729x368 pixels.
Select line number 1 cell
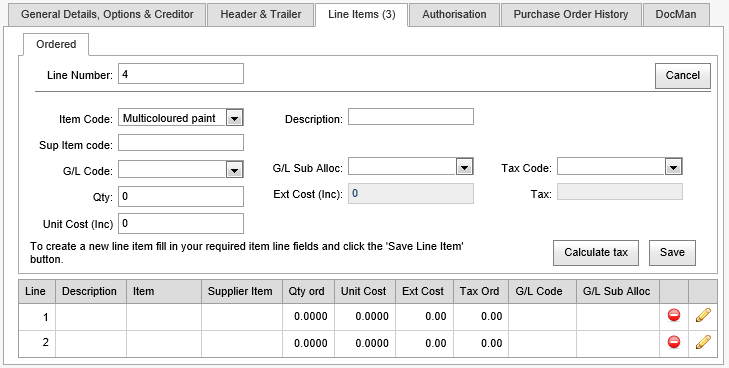[37, 317]
